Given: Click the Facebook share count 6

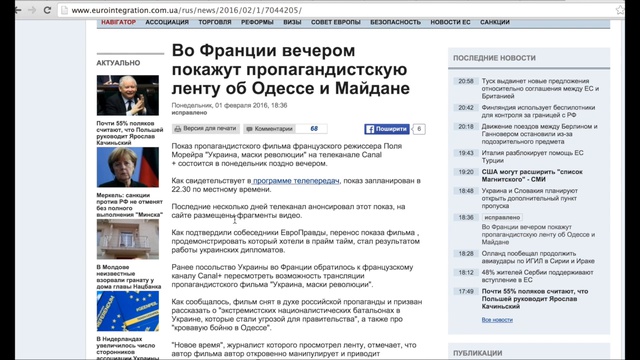Looking at the screenshot, I should 419,129.
